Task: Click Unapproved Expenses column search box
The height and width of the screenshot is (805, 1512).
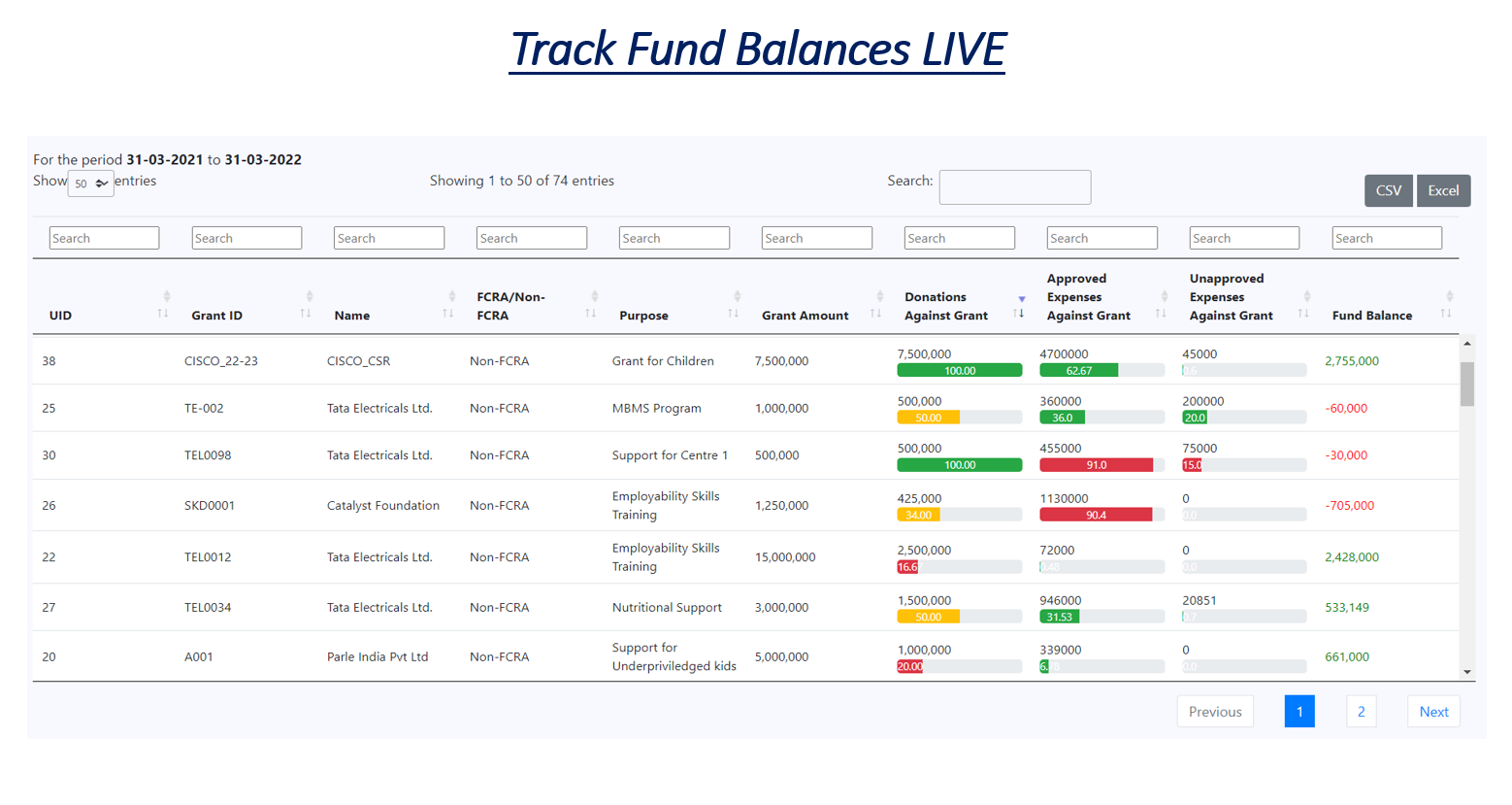Action: [x=1244, y=238]
